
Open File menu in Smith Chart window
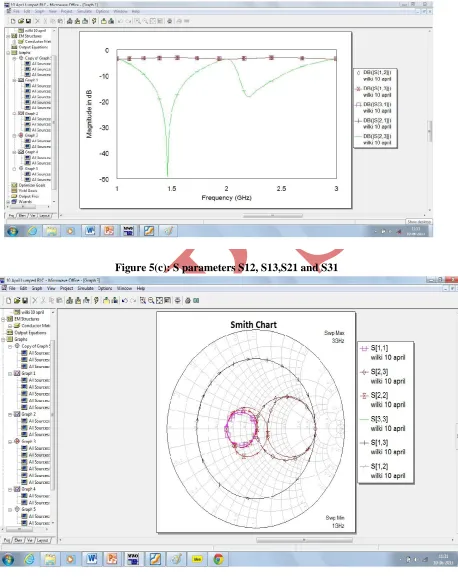[12, 288]
